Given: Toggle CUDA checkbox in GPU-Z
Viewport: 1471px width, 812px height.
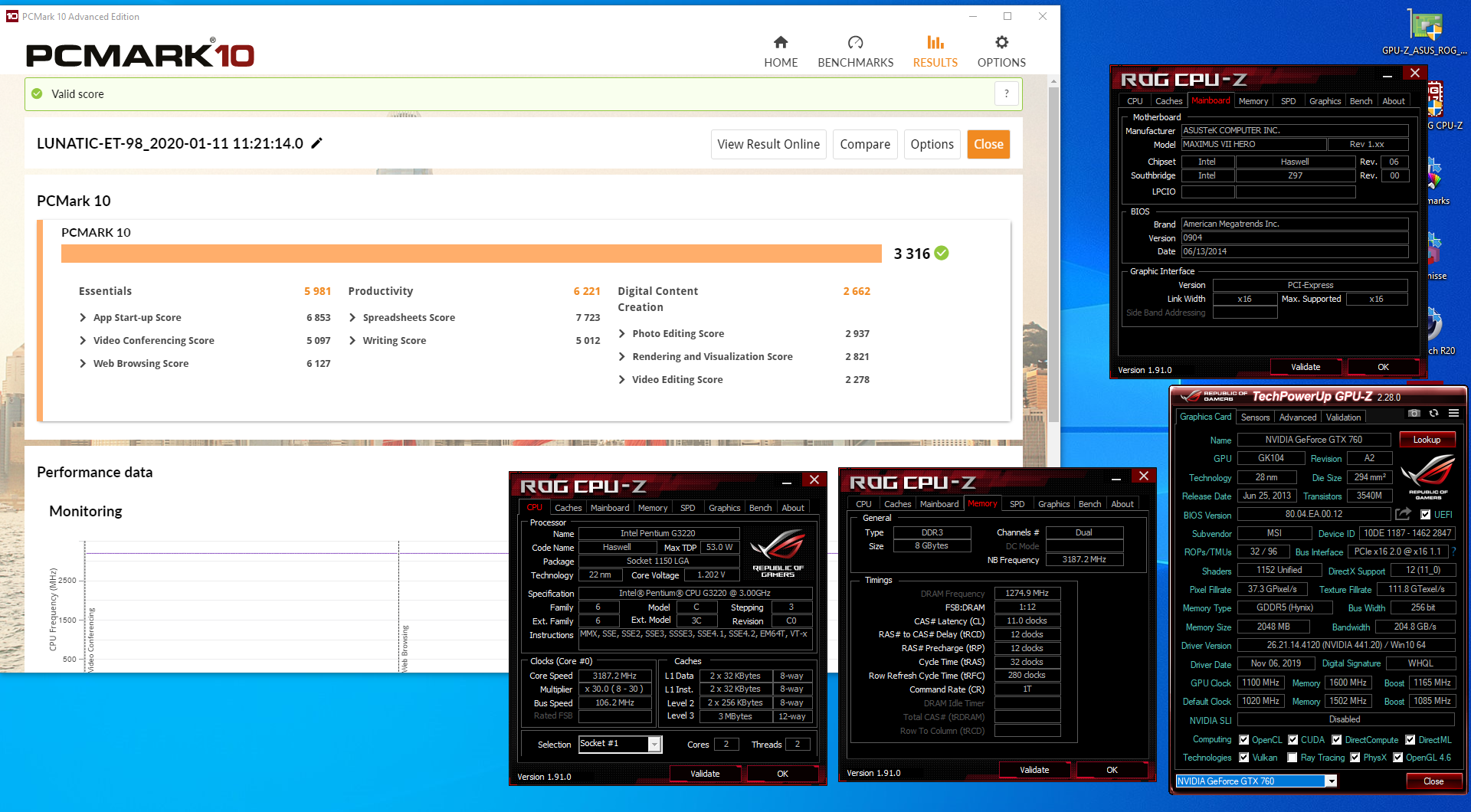Looking at the screenshot, I should tap(1293, 740).
